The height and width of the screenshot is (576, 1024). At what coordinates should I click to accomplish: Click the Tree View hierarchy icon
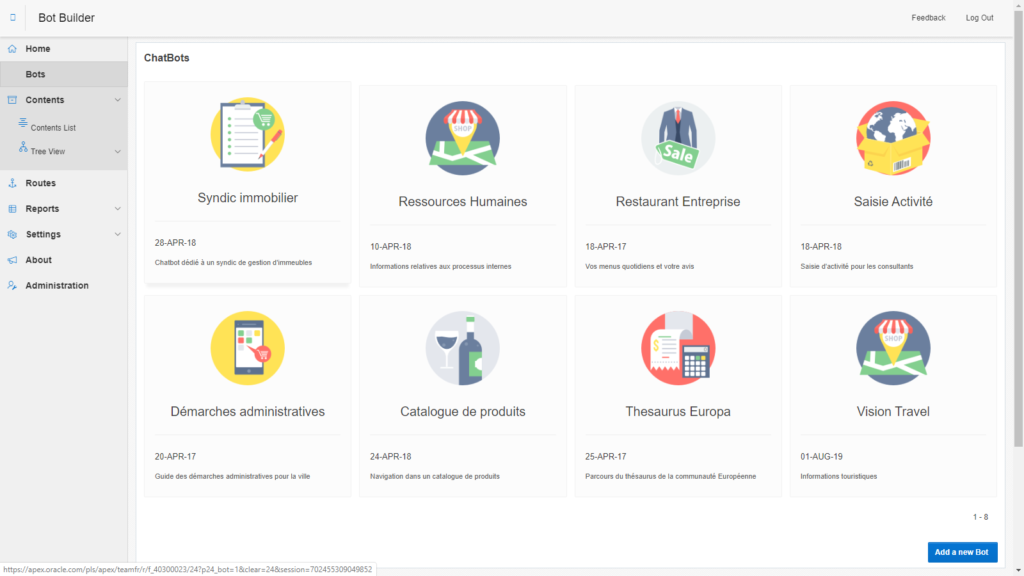click(23, 147)
